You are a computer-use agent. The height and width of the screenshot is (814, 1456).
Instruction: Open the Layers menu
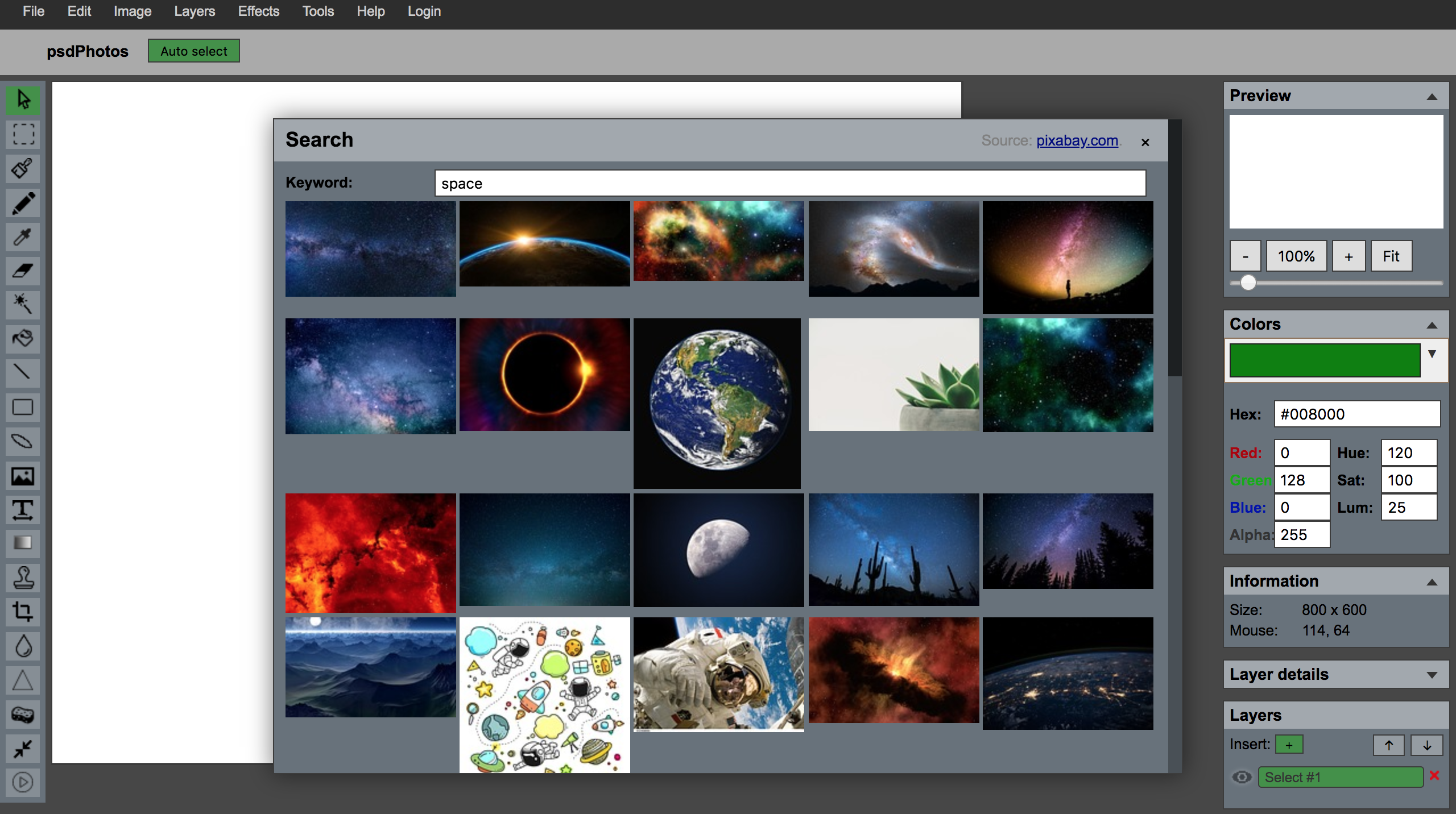pos(194,11)
